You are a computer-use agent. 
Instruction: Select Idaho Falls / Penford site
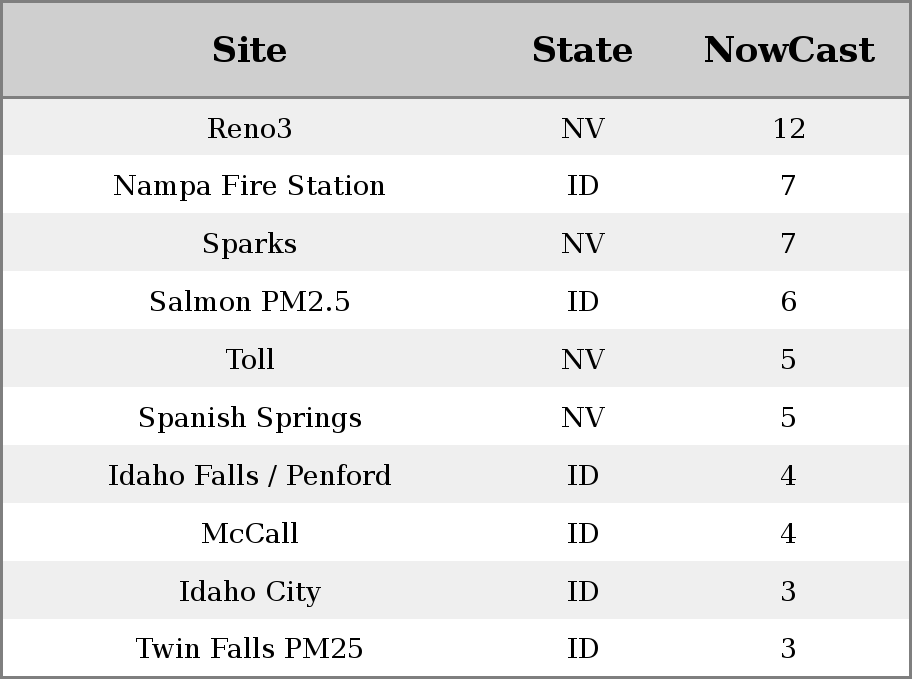250,475
